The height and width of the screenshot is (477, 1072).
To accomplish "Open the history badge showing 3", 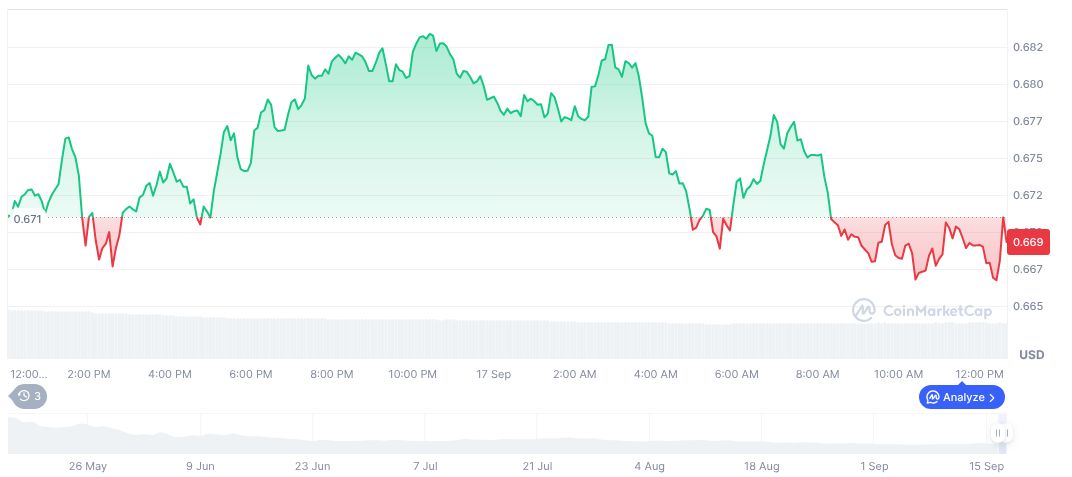I will click(29, 396).
